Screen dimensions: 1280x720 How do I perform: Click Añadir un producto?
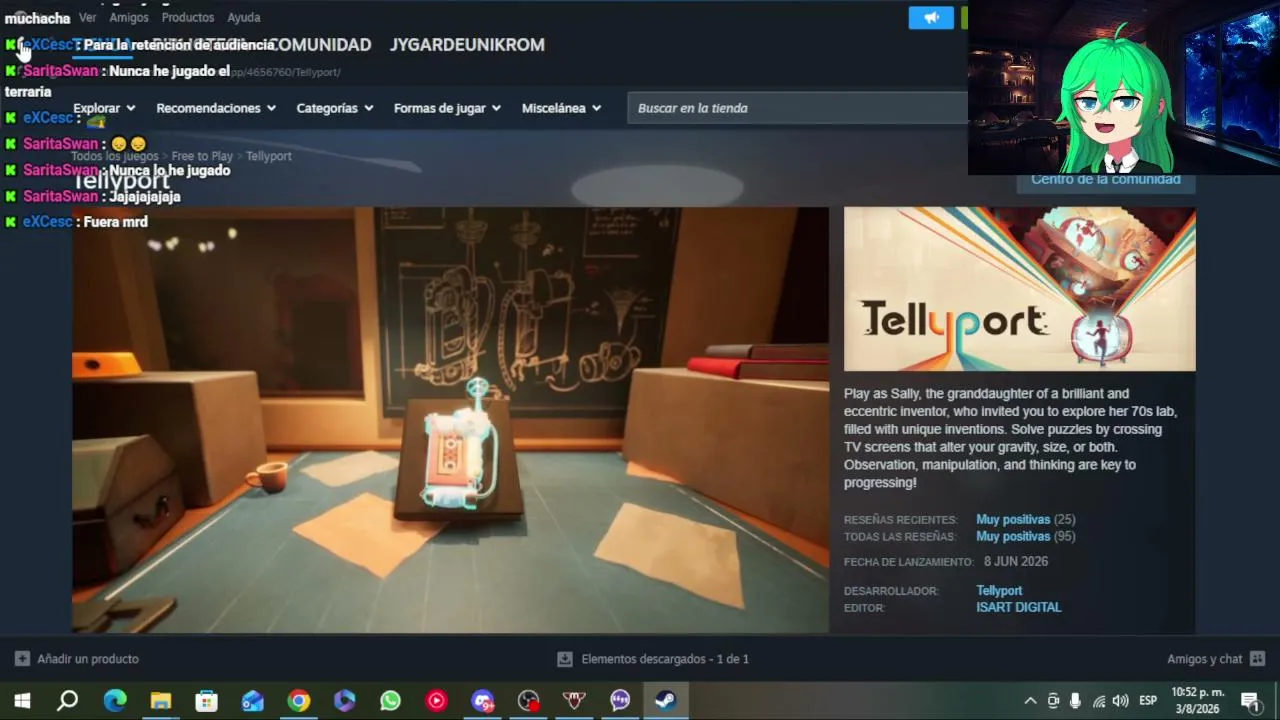point(88,659)
